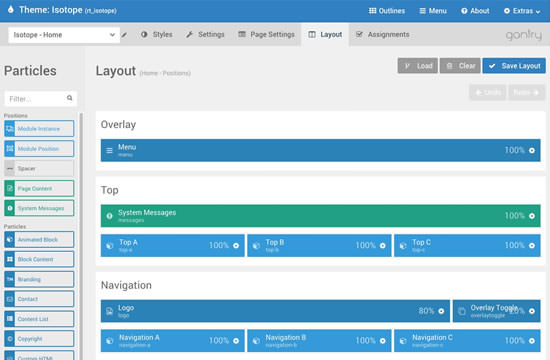Switch to the Layout tab
This screenshot has height=360, width=550.
tap(325, 34)
